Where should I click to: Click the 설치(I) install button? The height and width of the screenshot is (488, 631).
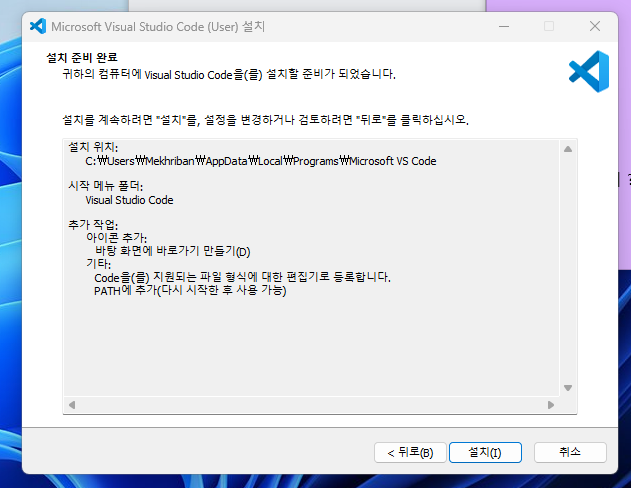(485, 453)
